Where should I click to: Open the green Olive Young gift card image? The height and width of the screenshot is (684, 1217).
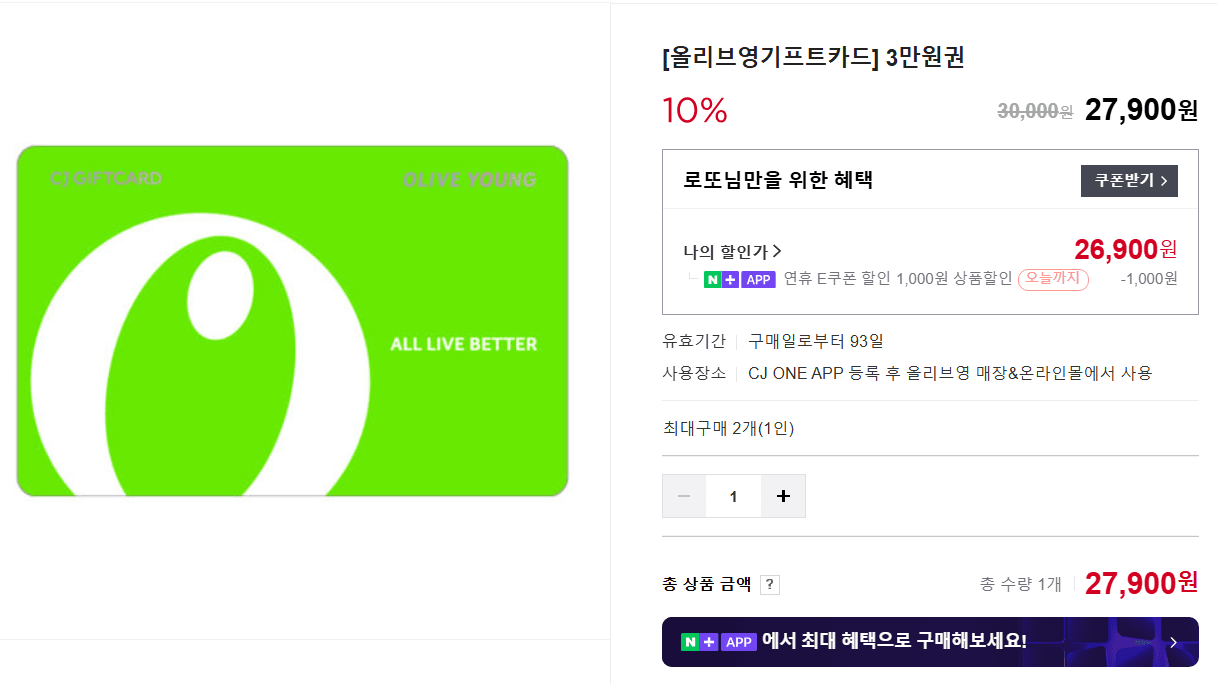tap(292, 320)
